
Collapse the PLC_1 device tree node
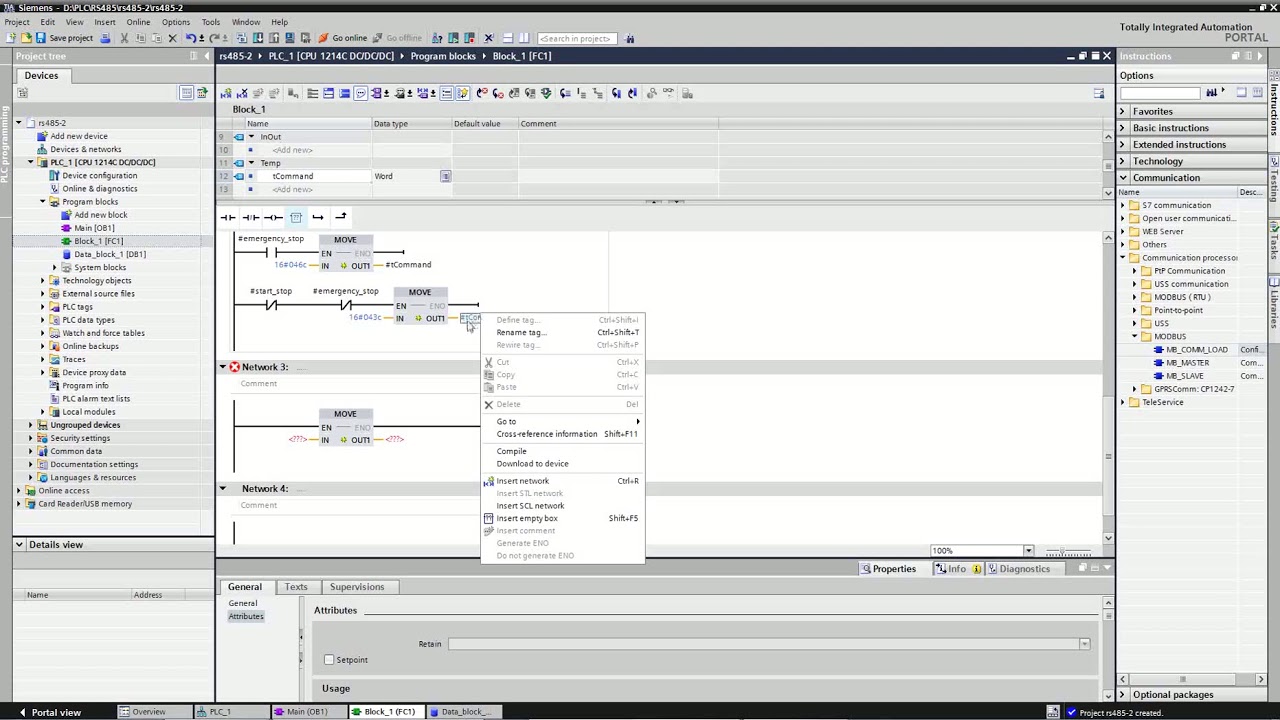tap(30, 162)
